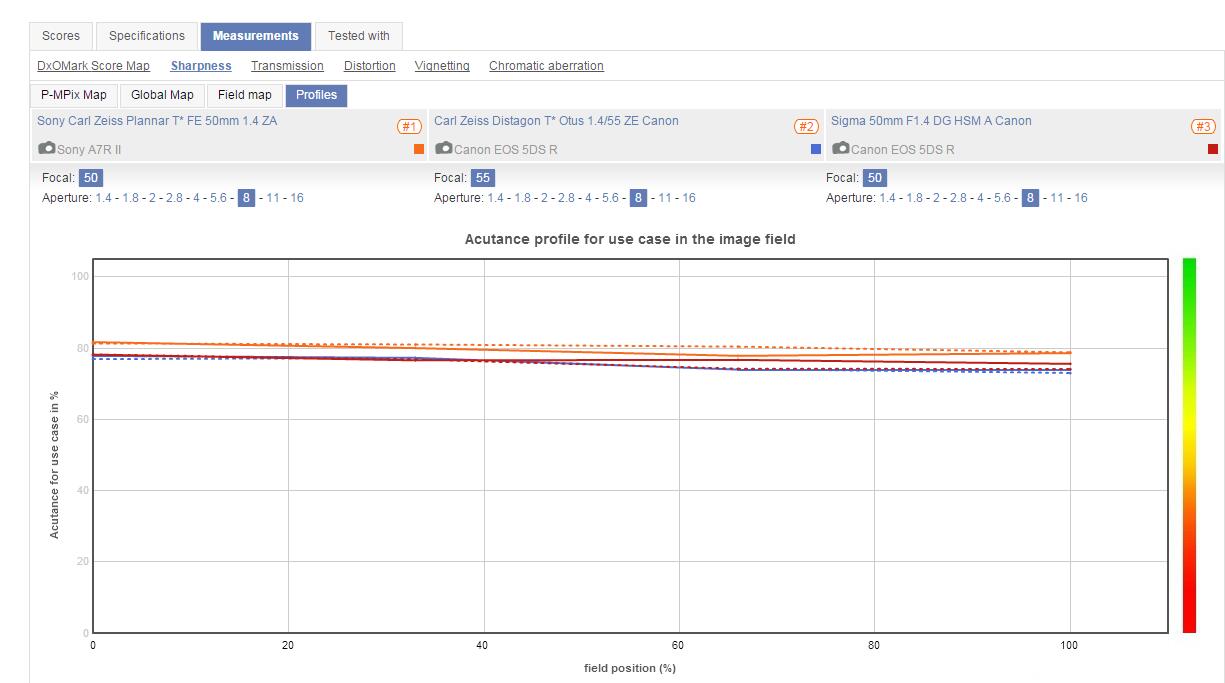The height and width of the screenshot is (683, 1225).
Task: Click the field position (%) axis label
Action: 630,668
